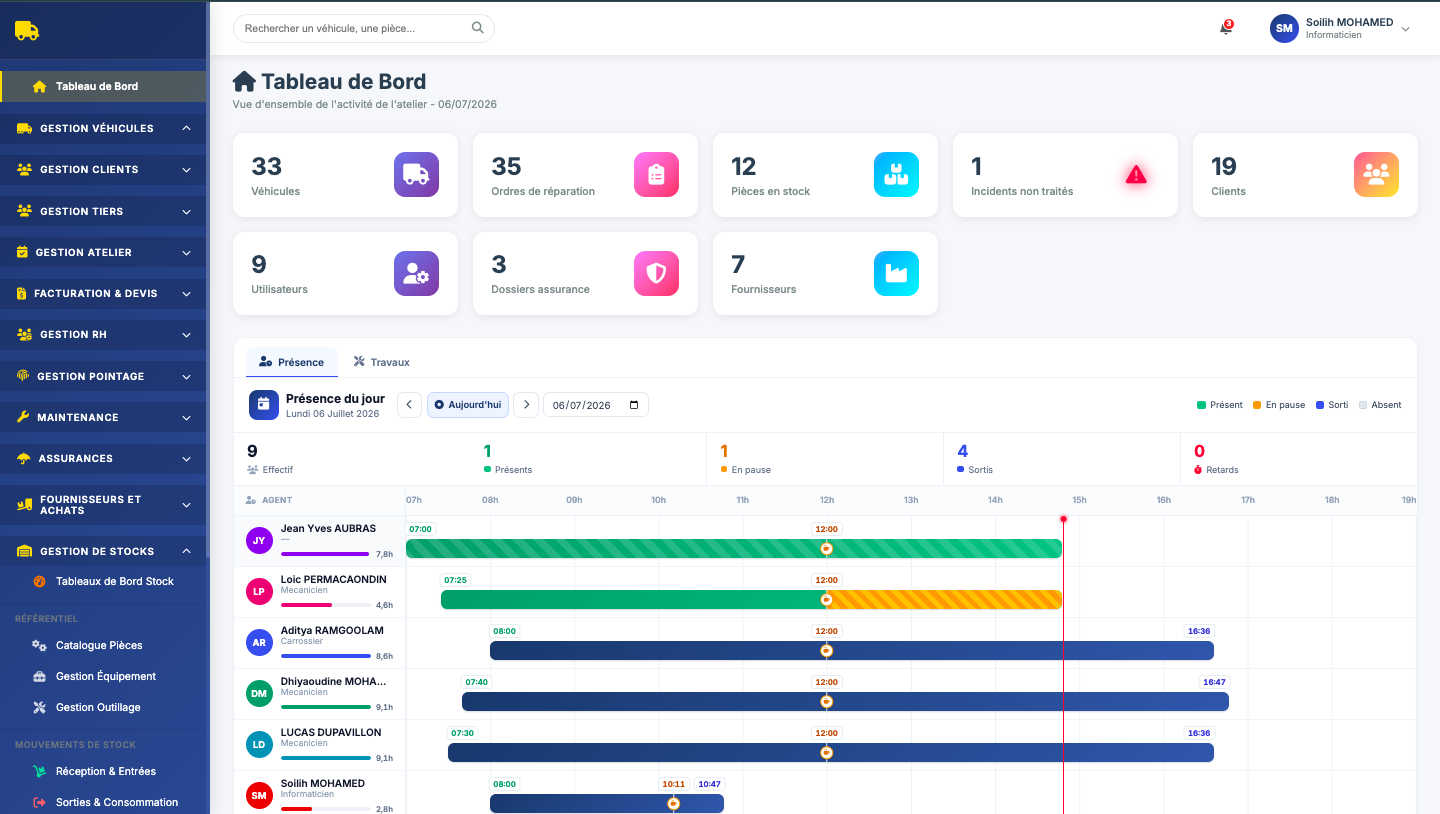This screenshot has width=1440, height=814.
Task: Click the Aujourd'hui button
Action: 468,404
